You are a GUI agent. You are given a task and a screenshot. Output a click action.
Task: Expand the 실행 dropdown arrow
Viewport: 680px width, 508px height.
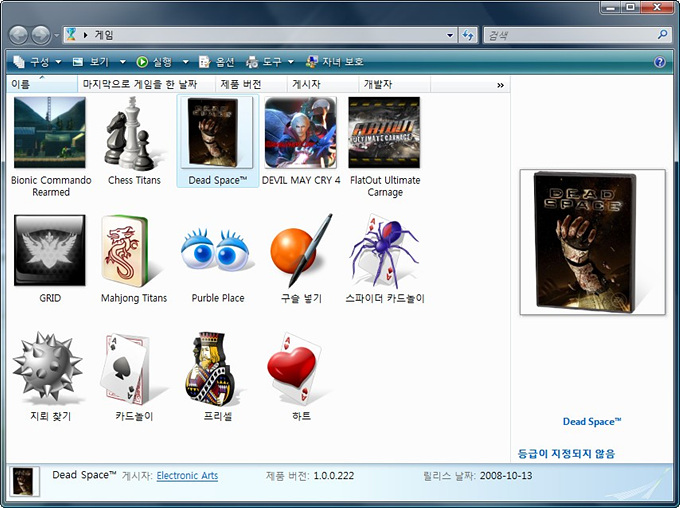point(186,62)
